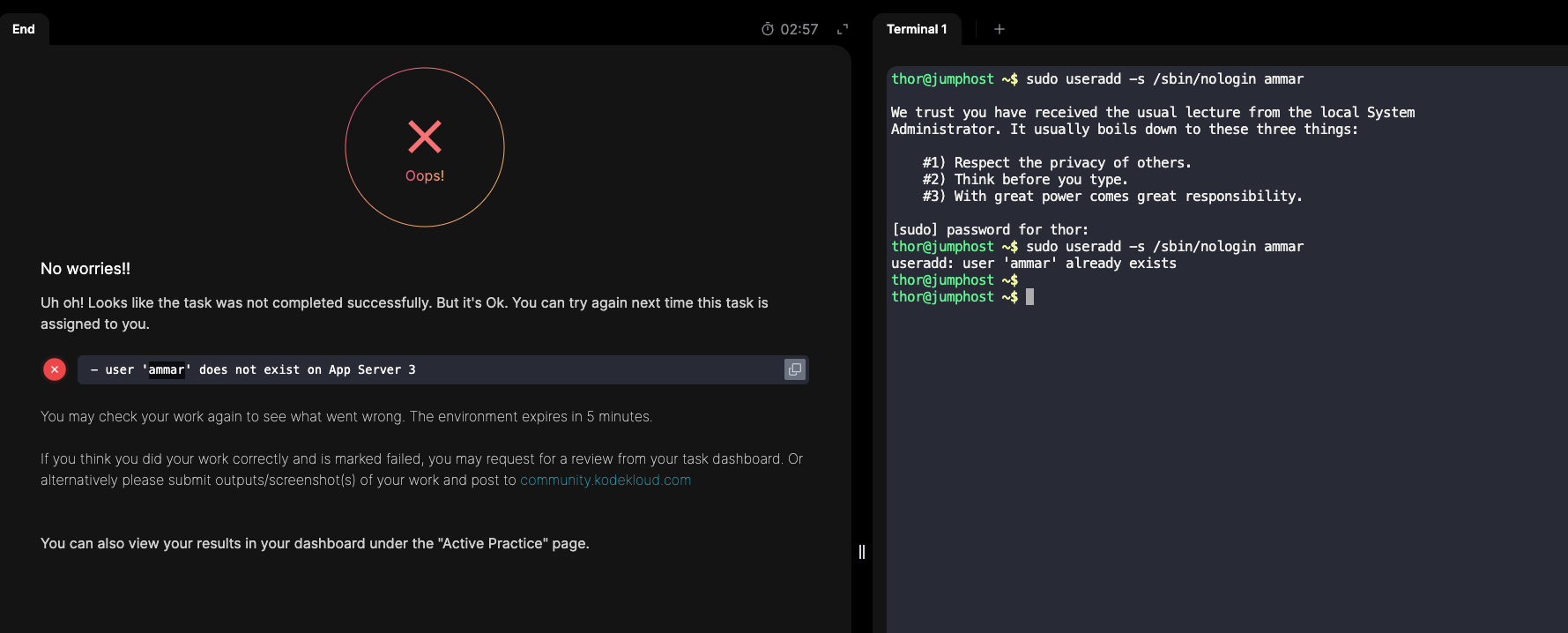Open the community.kodekloud.com link
This screenshot has height=633, width=1568.
605,480
